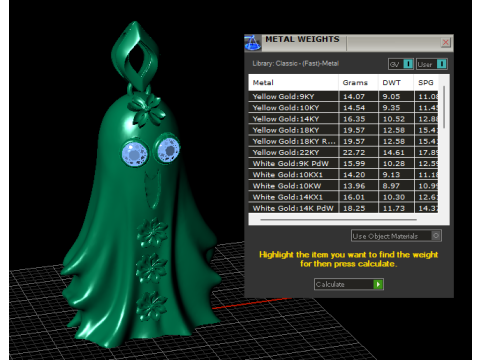Click the 14.07 grams cell

tap(358, 97)
